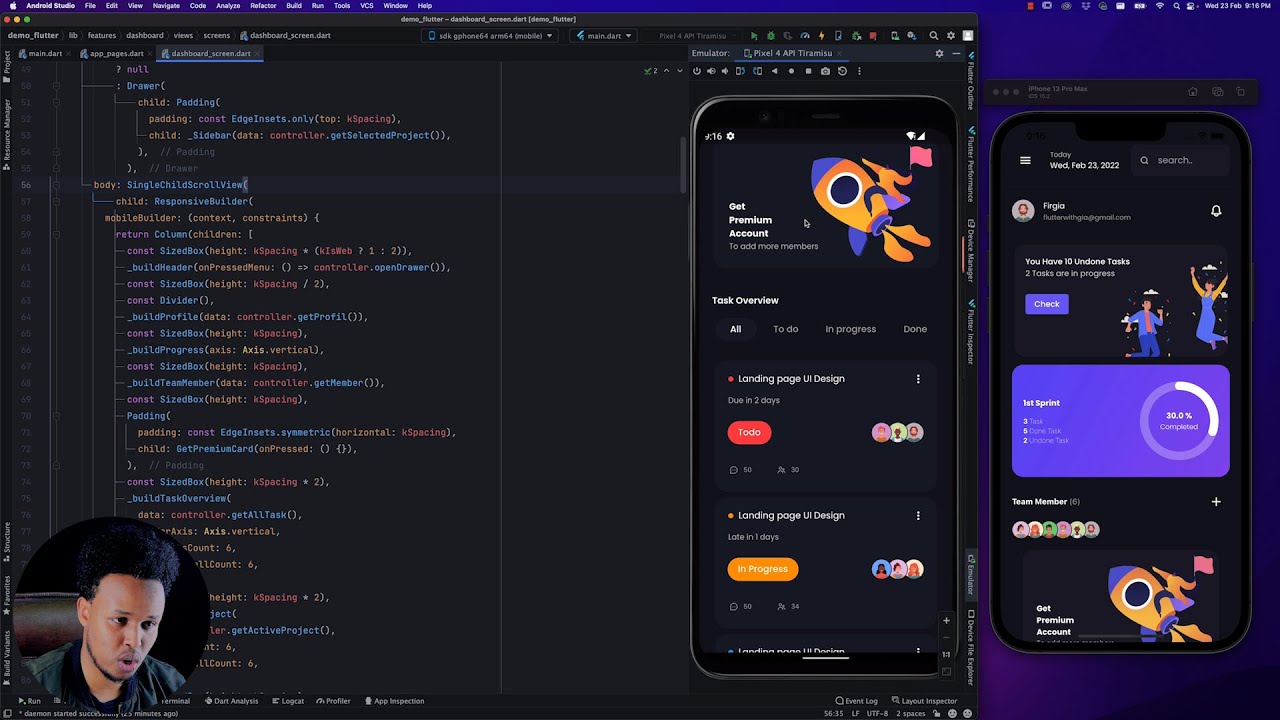This screenshot has height=720, width=1280.
Task: Jump to next highlighted problem arrow
Action: pos(680,71)
